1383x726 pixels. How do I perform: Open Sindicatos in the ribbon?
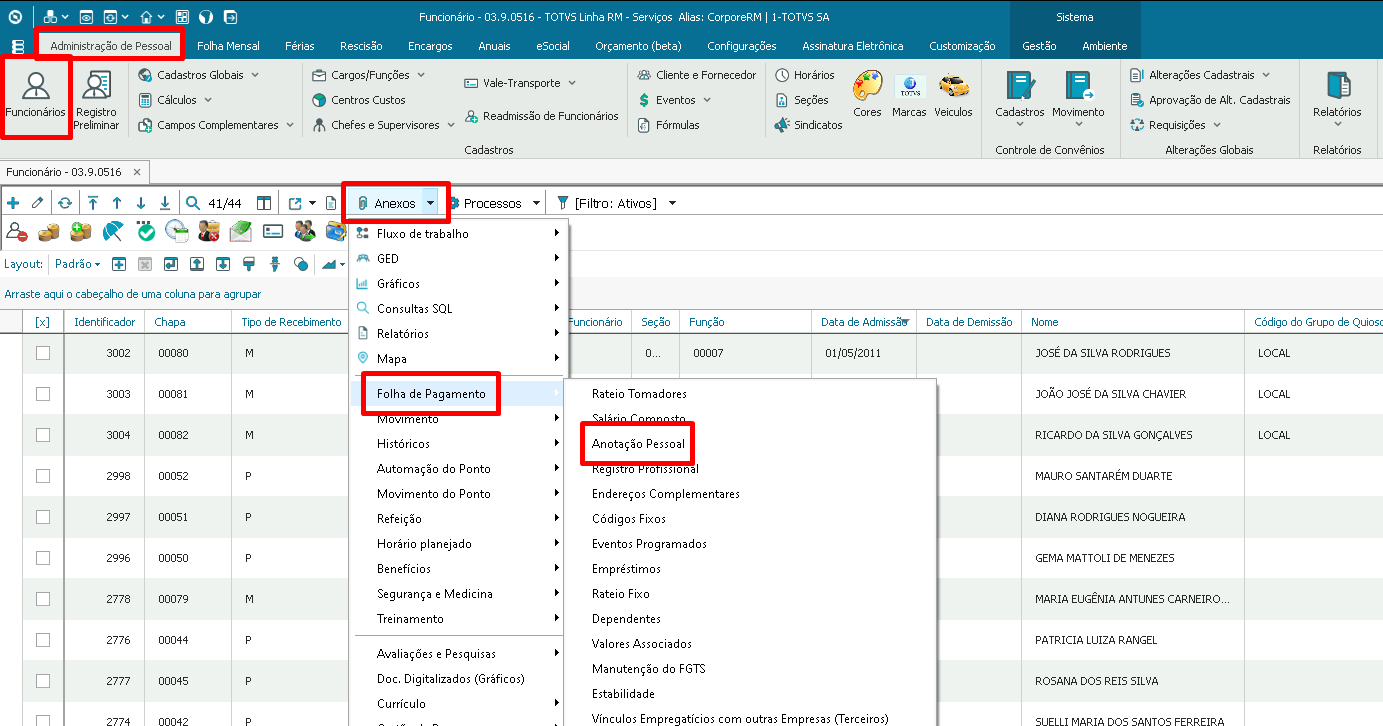809,125
